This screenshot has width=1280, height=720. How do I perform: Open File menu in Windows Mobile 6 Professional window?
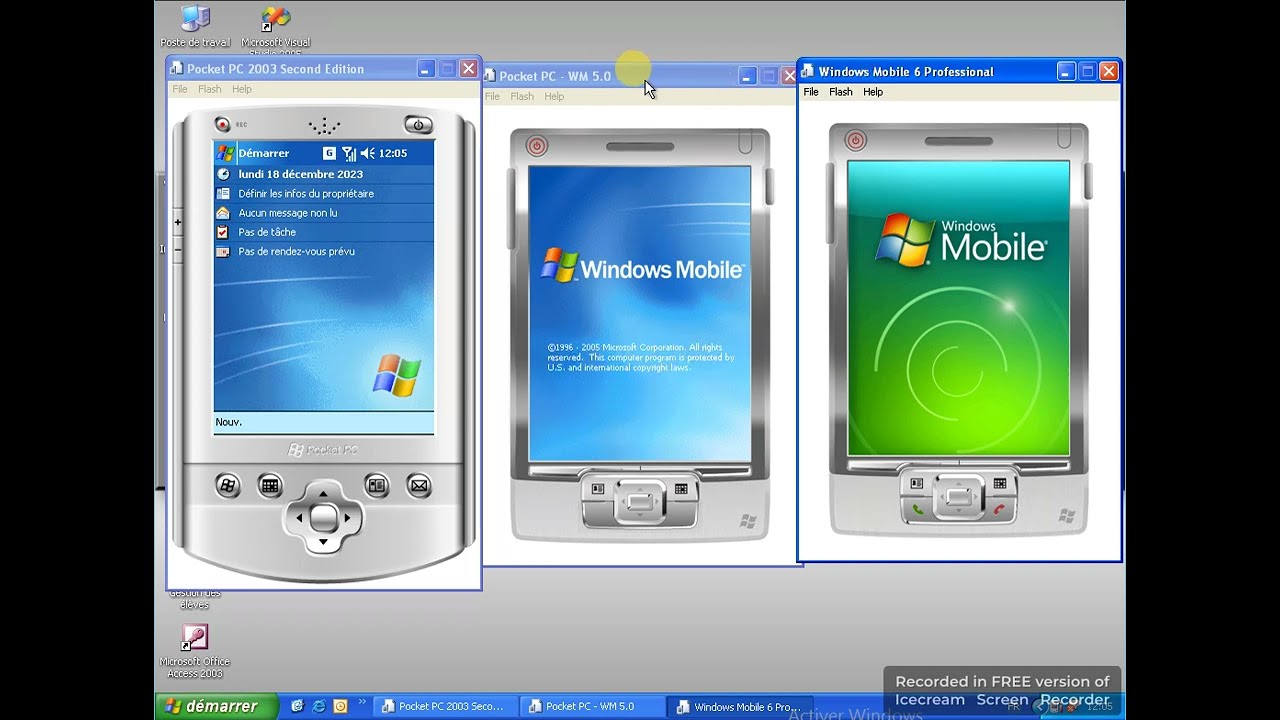pyautogui.click(x=811, y=92)
